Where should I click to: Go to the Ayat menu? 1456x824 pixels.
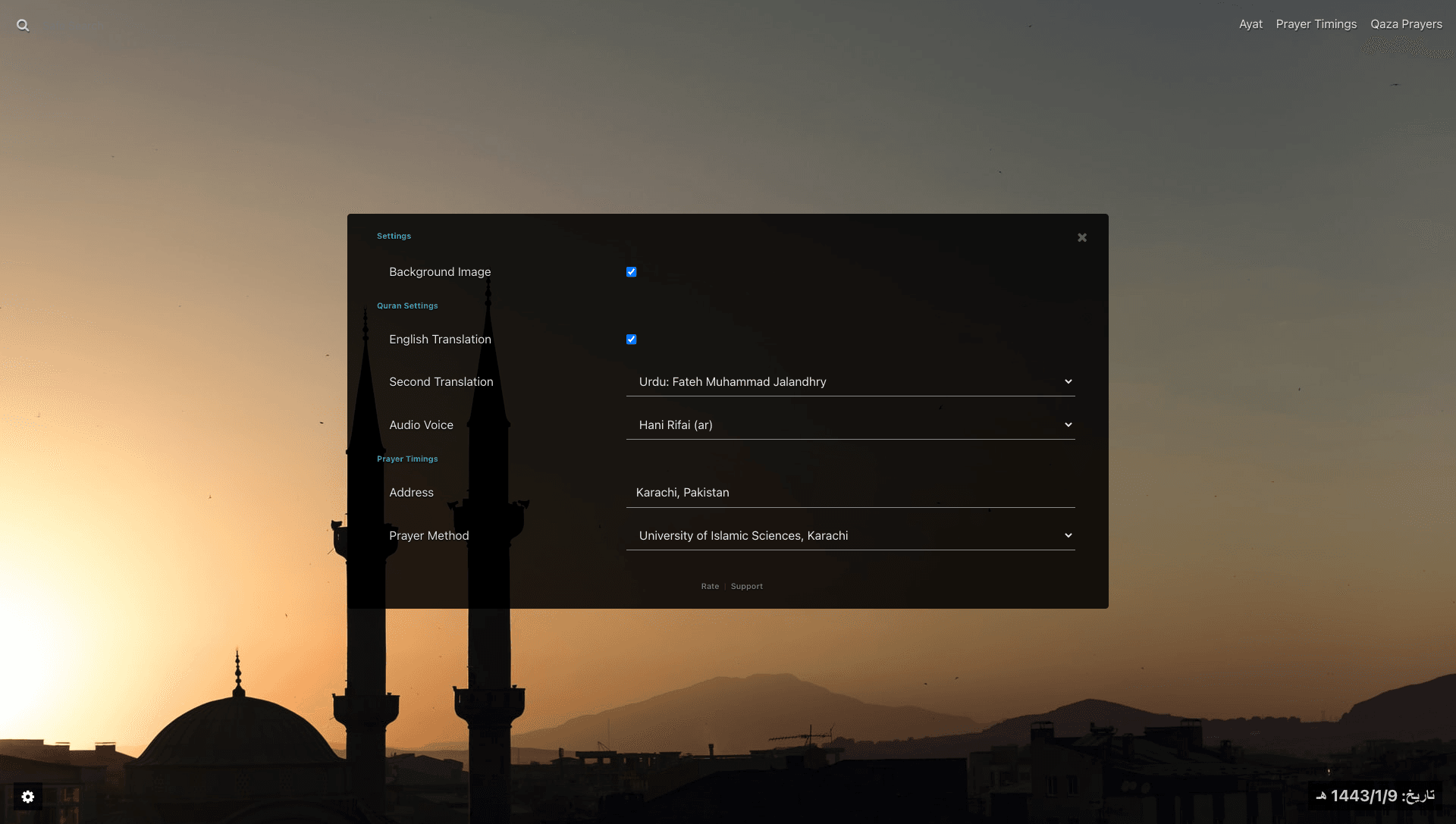[1250, 24]
